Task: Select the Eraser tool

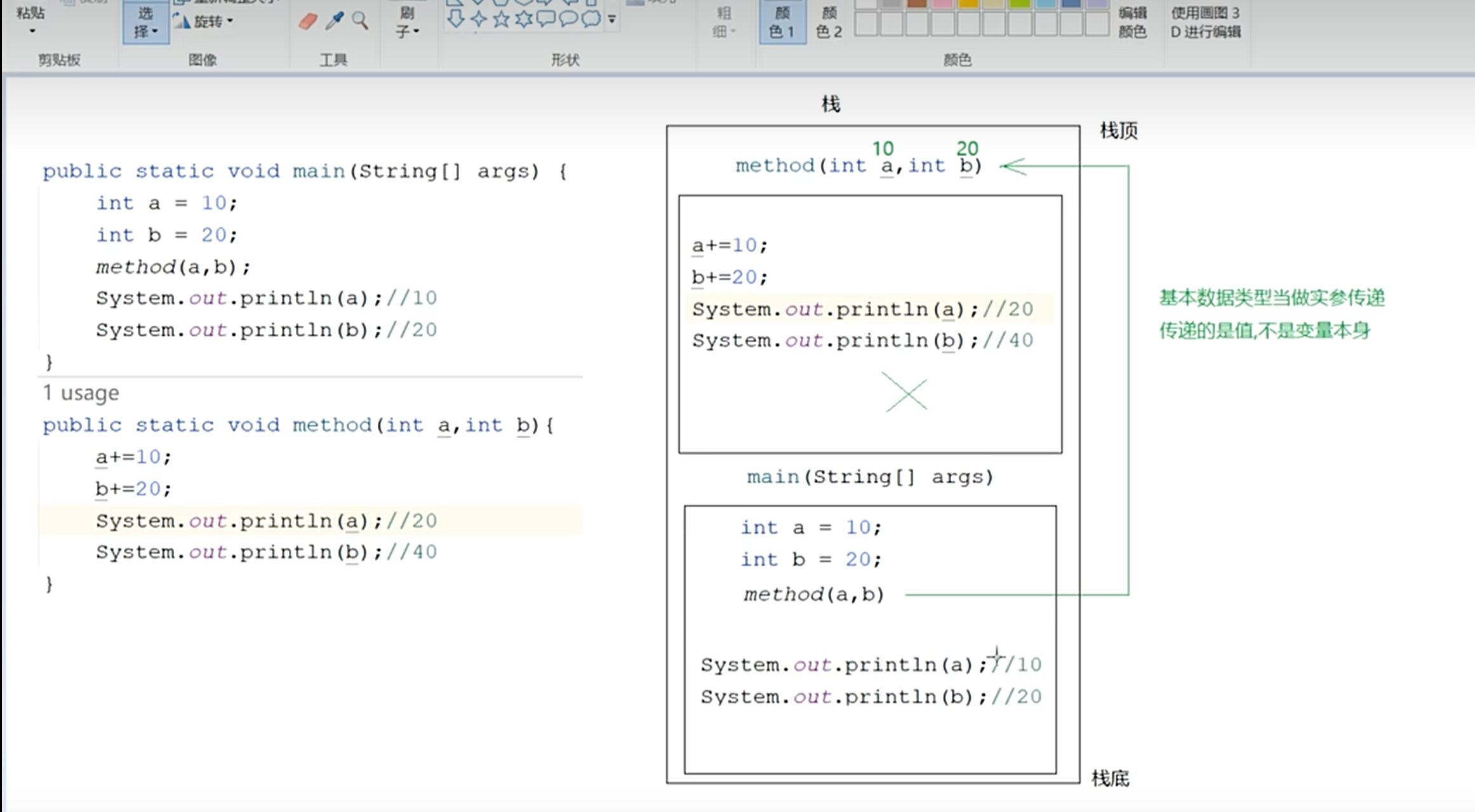Action: click(308, 21)
